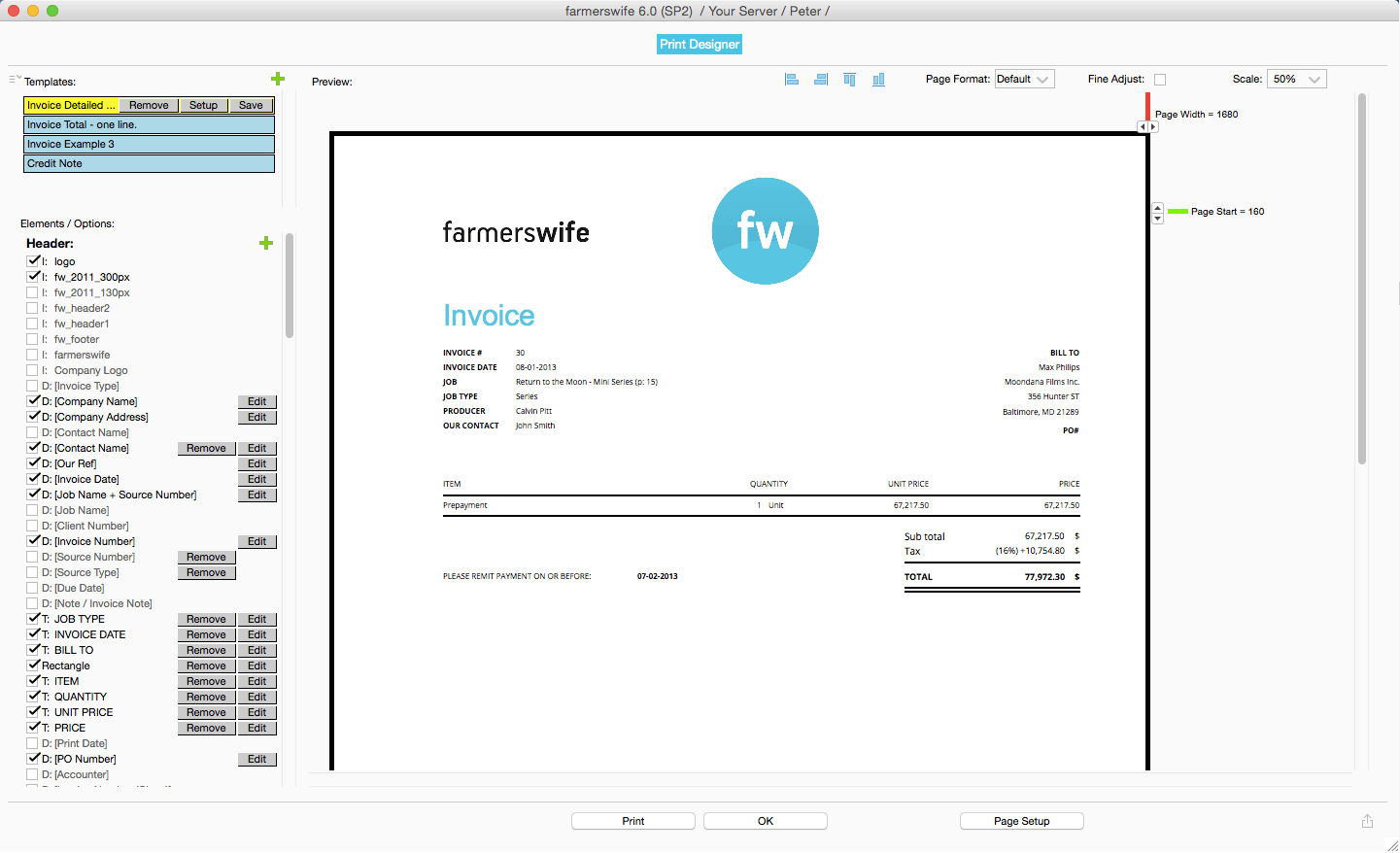Edit the [Invoice Number] element
This screenshot has width=1400, height=853.
click(x=257, y=541)
